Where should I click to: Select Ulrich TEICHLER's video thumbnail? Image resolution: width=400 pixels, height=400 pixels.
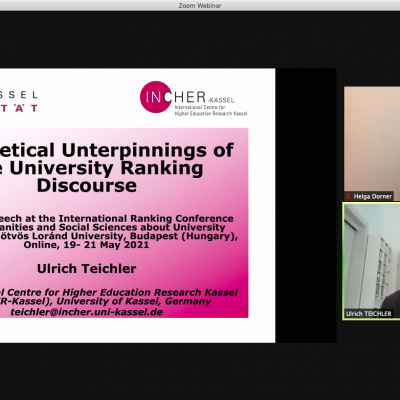tap(372, 261)
